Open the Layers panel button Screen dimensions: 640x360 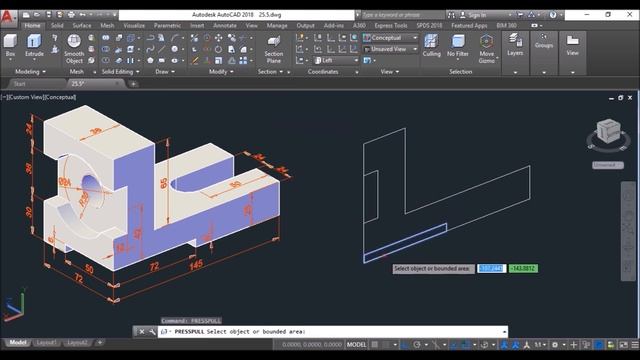(x=515, y=45)
